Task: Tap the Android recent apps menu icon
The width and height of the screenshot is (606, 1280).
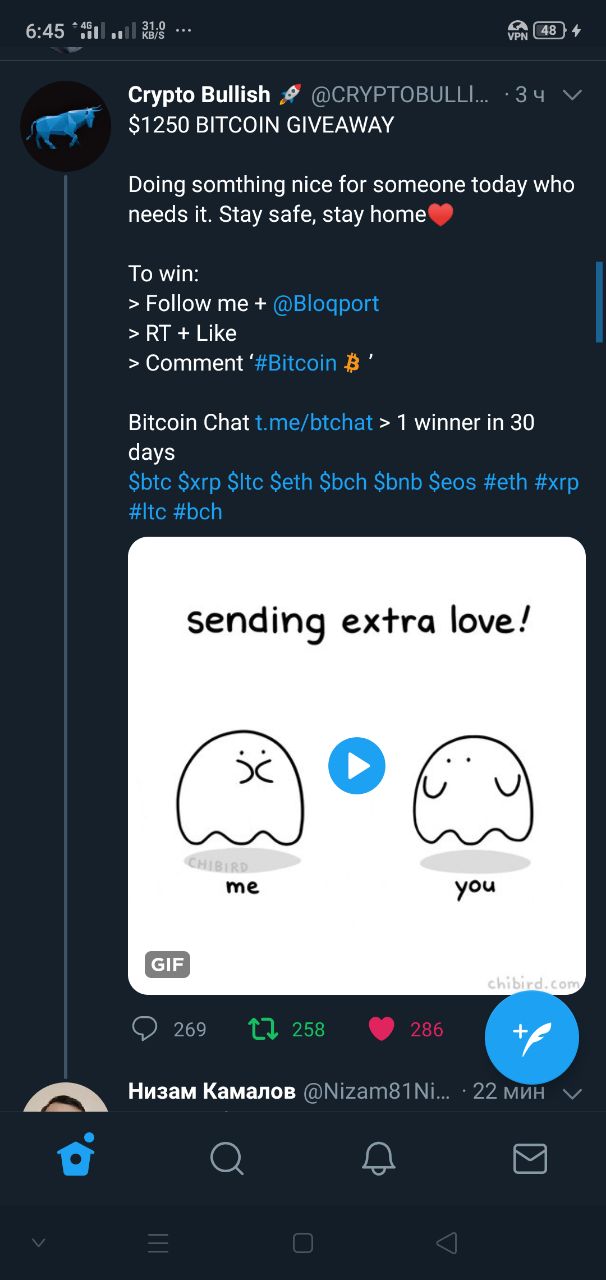Action: point(158,1243)
